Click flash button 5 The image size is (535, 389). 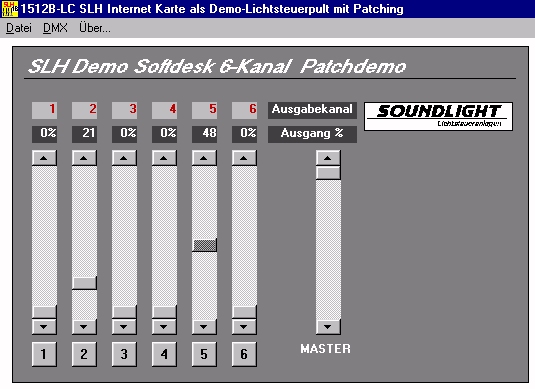pyautogui.click(x=204, y=354)
